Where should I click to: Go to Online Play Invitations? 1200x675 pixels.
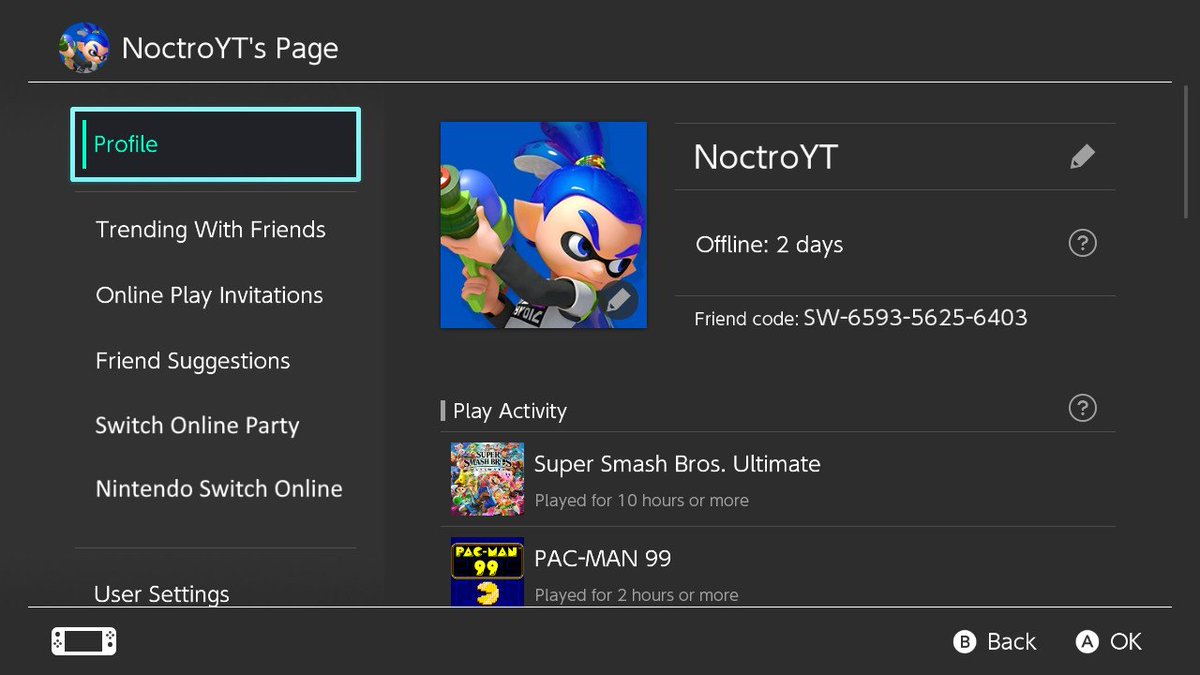pos(209,296)
